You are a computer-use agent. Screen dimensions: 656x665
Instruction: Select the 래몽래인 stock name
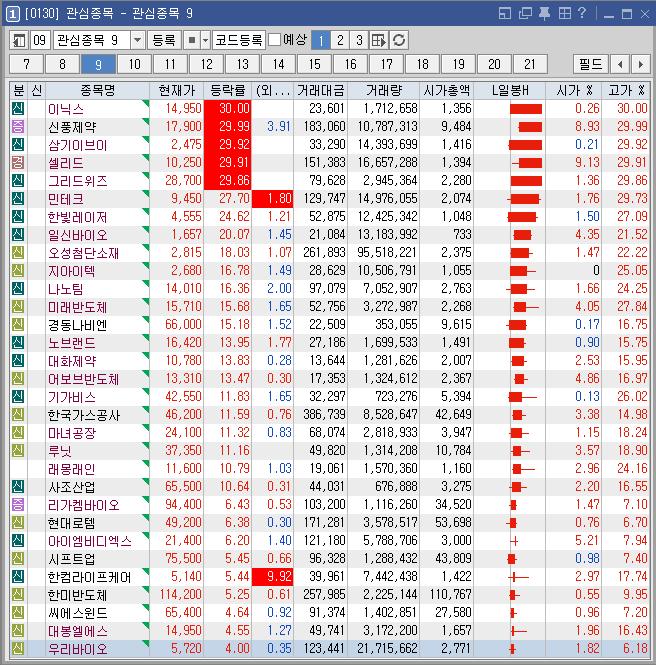click(72, 469)
